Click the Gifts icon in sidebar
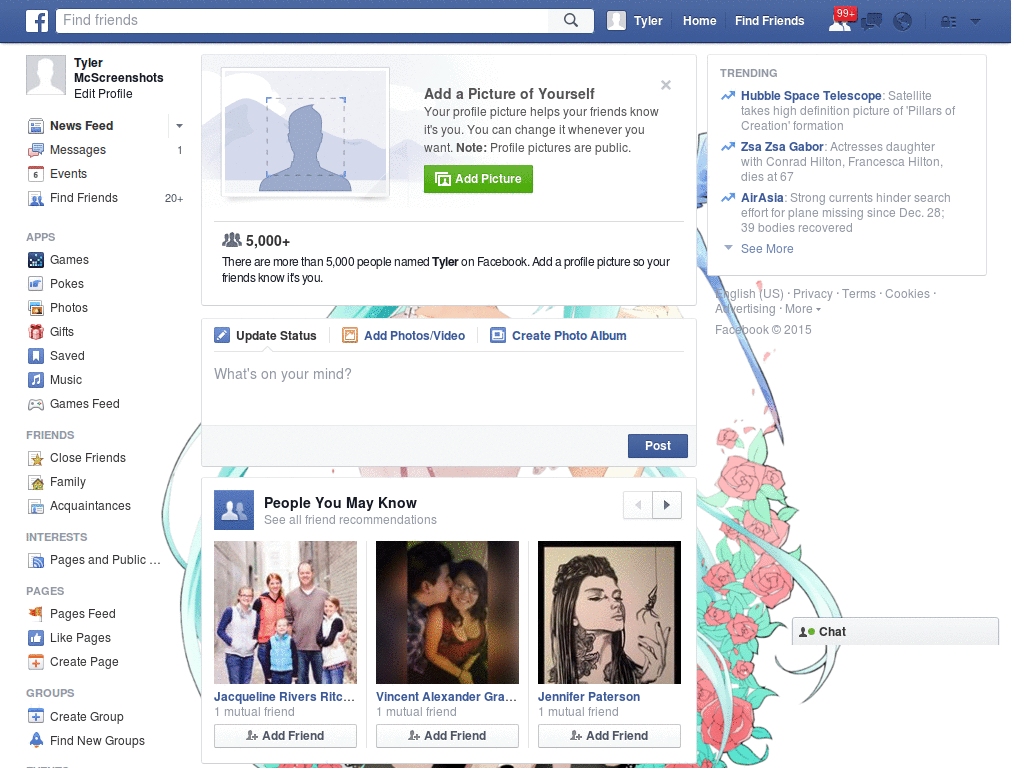 point(36,332)
